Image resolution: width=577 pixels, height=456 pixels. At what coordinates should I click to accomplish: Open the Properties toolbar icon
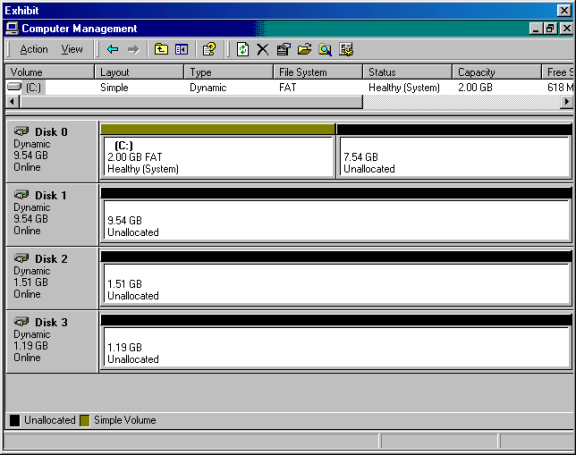(x=283, y=49)
